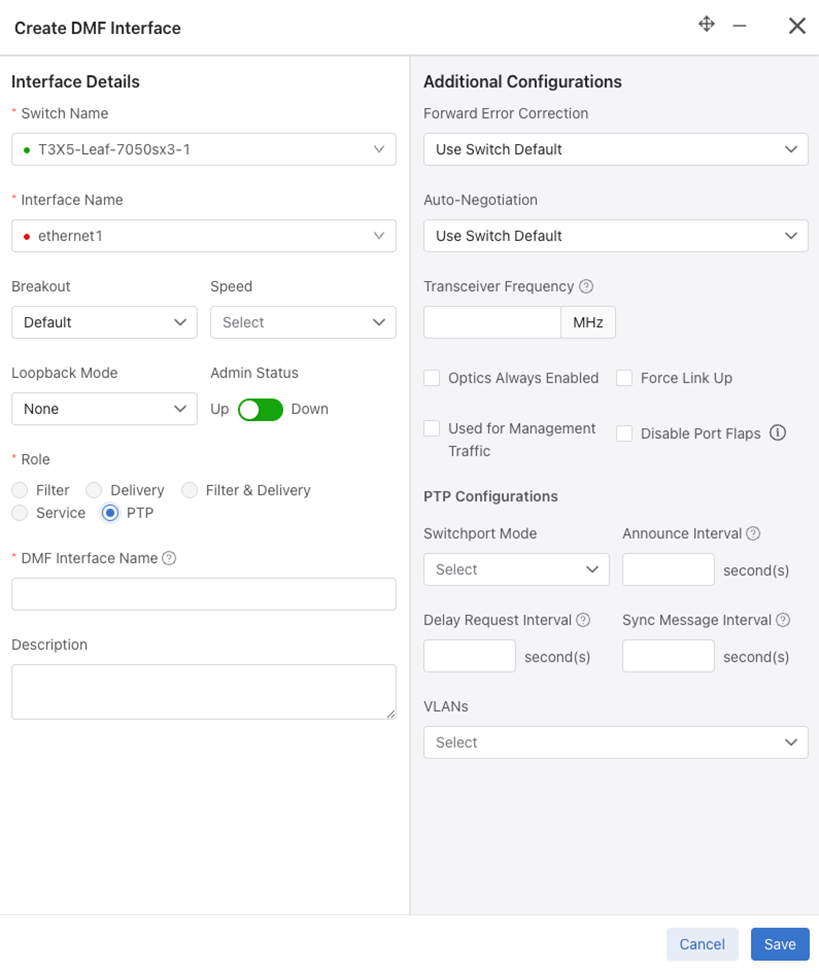Screen dimensions: 819x972
Task: Expand the VLANs select dropdown
Action: click(615, 742)
